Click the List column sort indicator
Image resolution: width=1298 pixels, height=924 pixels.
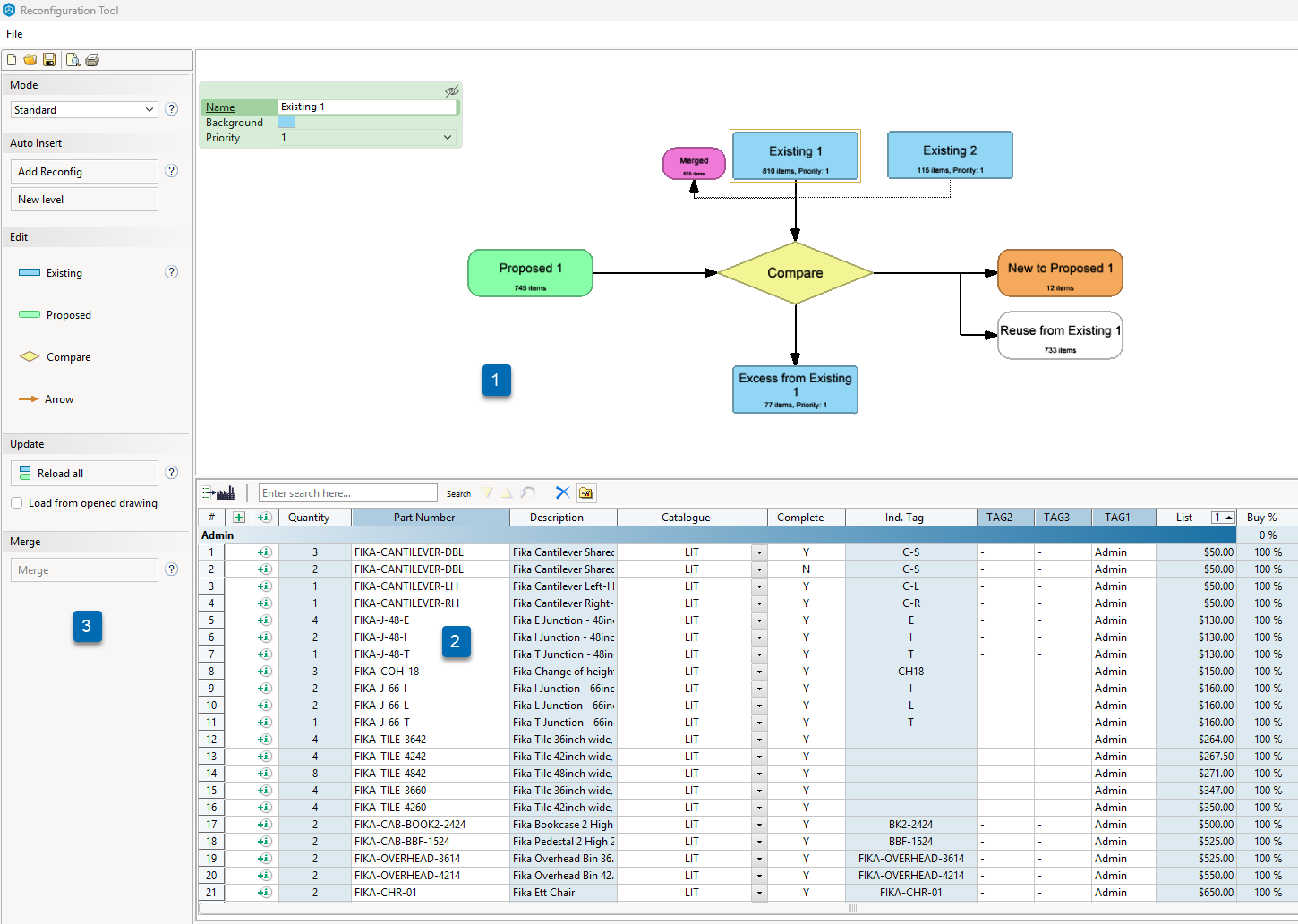tap(1224, 518)
